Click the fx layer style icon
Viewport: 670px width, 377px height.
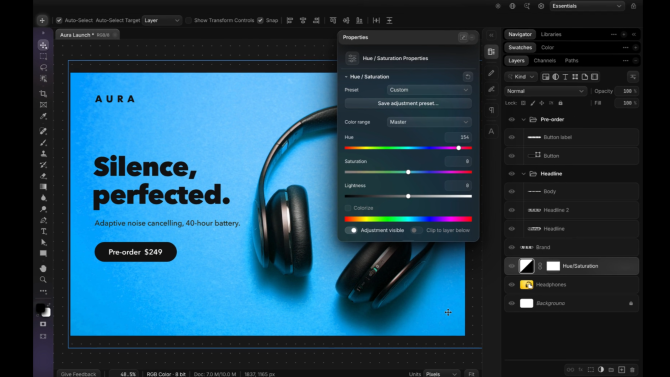coord(581,369)
